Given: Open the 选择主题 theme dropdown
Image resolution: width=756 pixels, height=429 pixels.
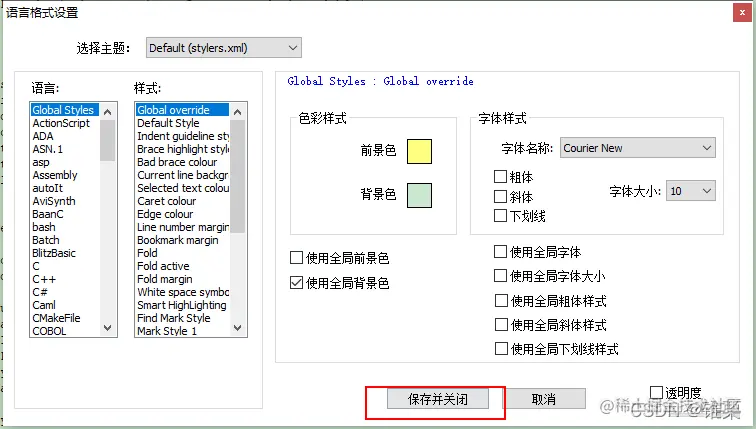Looking at the screenshot, I should coord(224,48).
